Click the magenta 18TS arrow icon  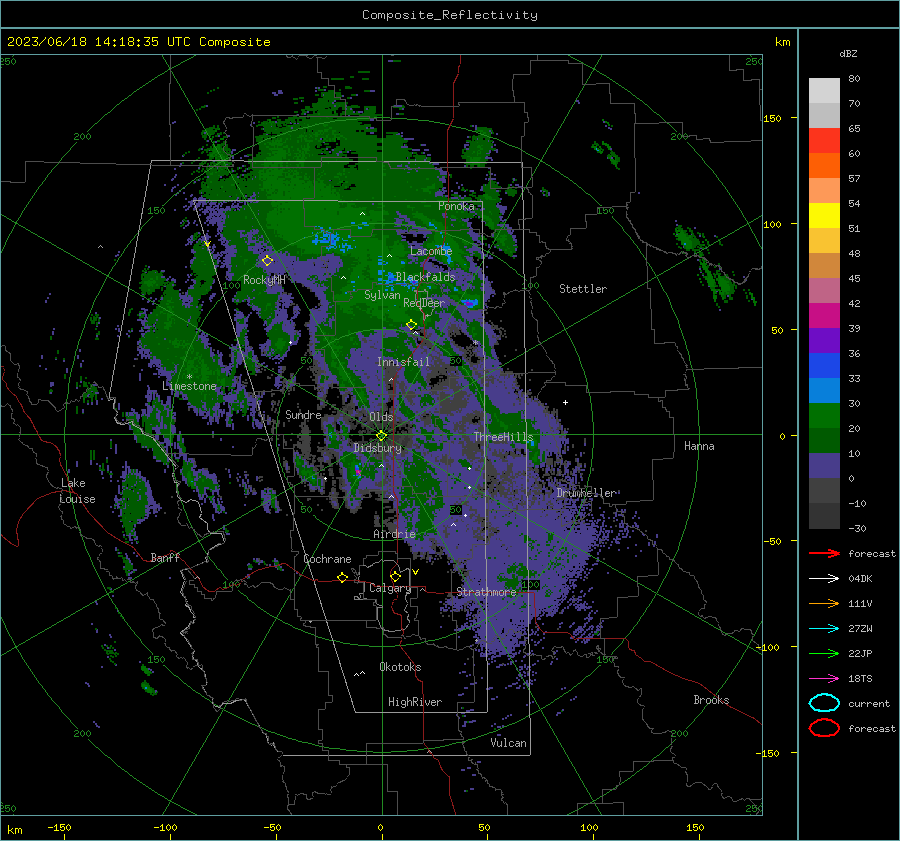coord(824,679)
